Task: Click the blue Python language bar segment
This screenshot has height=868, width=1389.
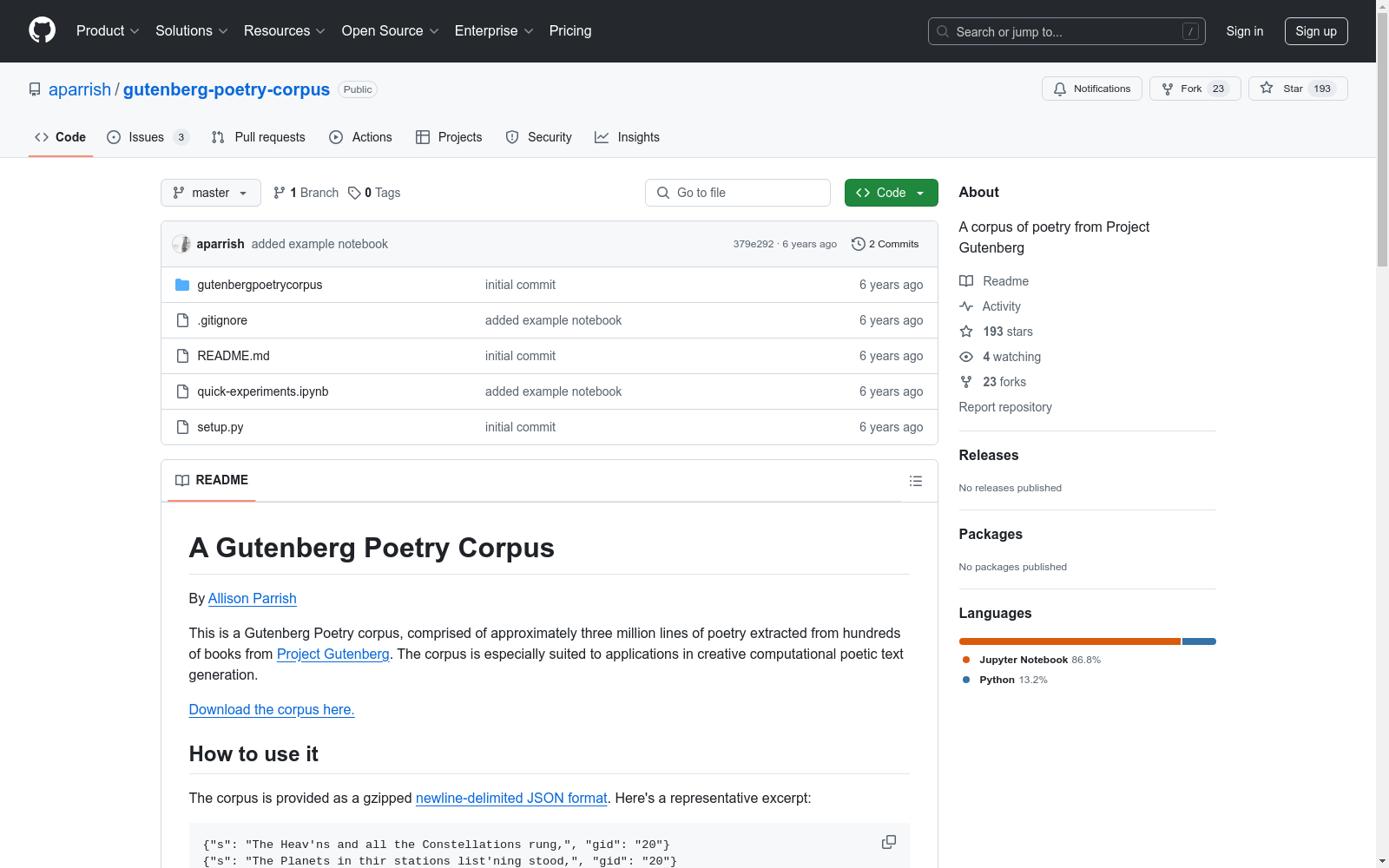Action: (1199, 641)
